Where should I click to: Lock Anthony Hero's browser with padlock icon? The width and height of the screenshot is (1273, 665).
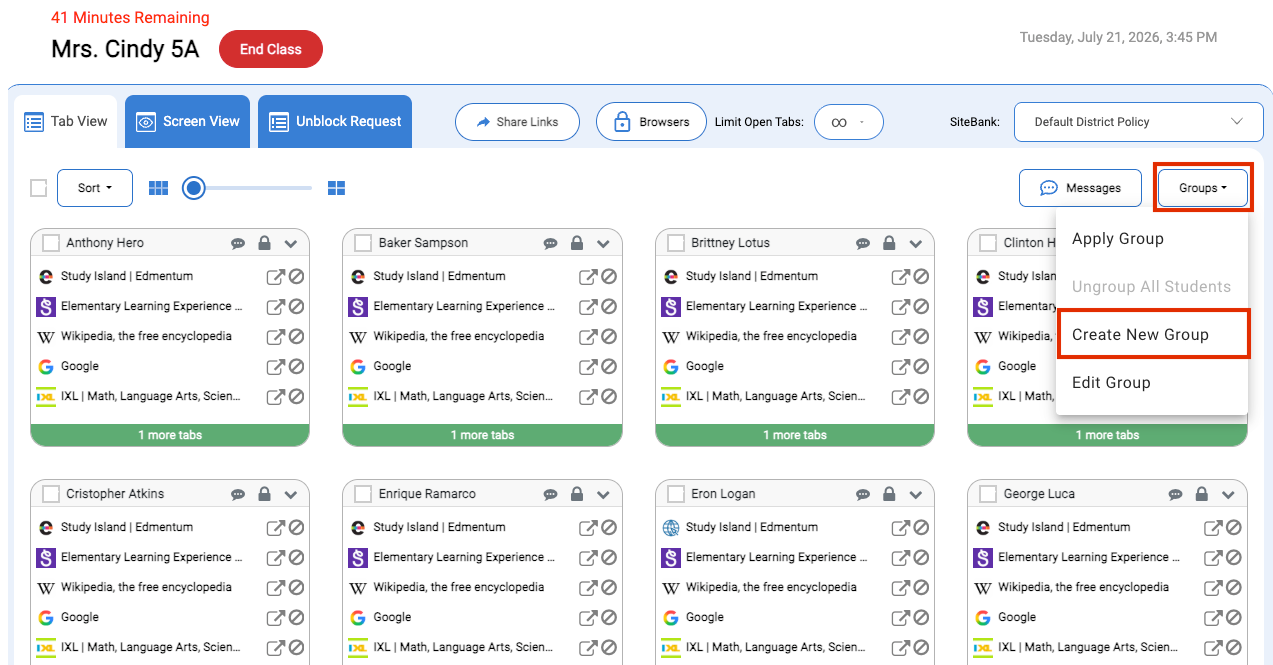(264, 243)
